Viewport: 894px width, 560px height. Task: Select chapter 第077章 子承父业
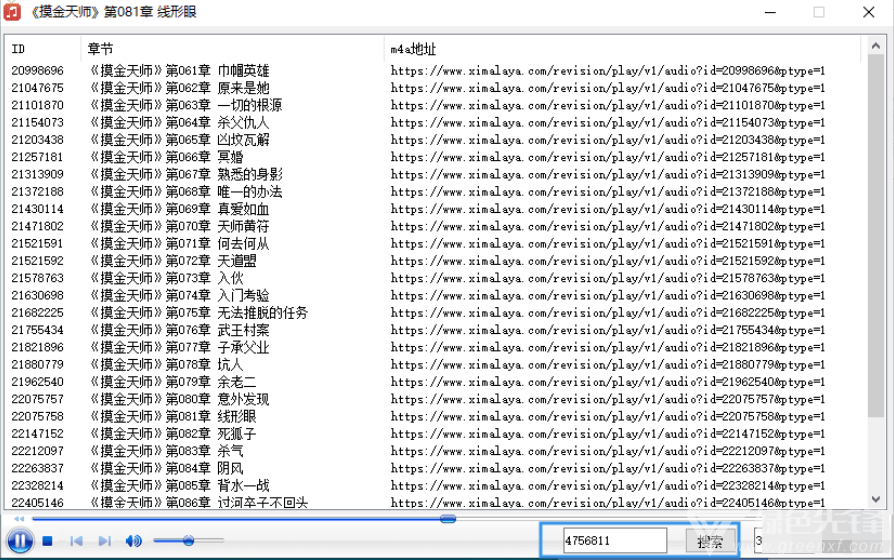[x=180, y=347]
